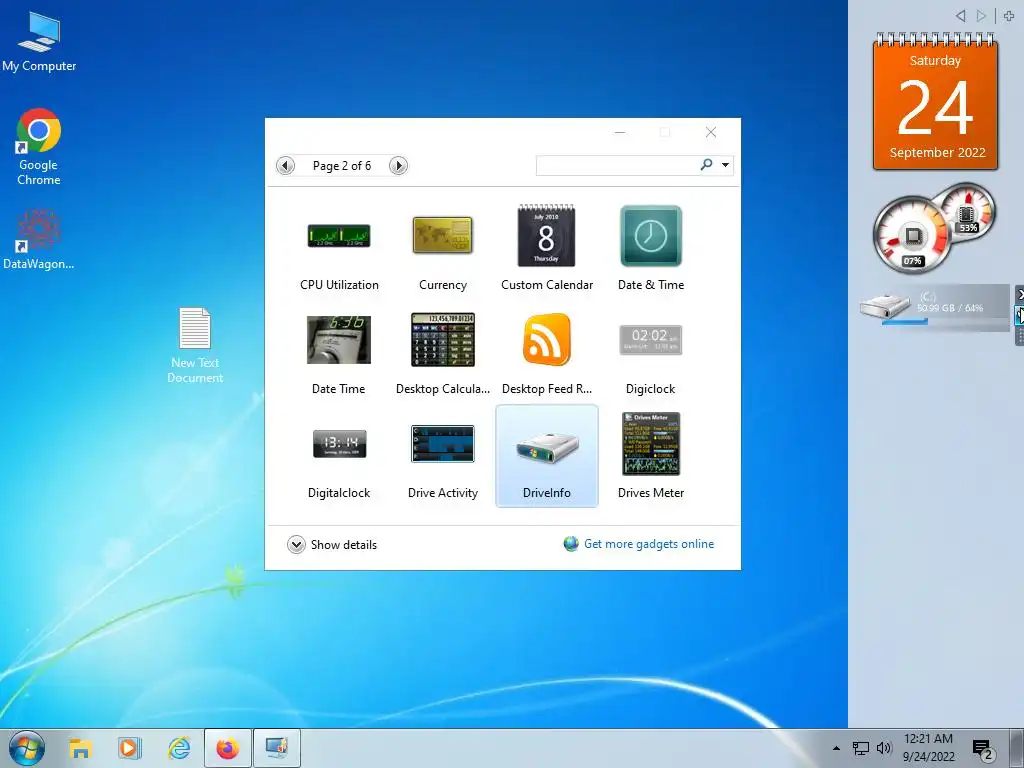Viewport: 1024px width, 768px height.
Task: Go to next gadget page
Action: tap(398, 166)
